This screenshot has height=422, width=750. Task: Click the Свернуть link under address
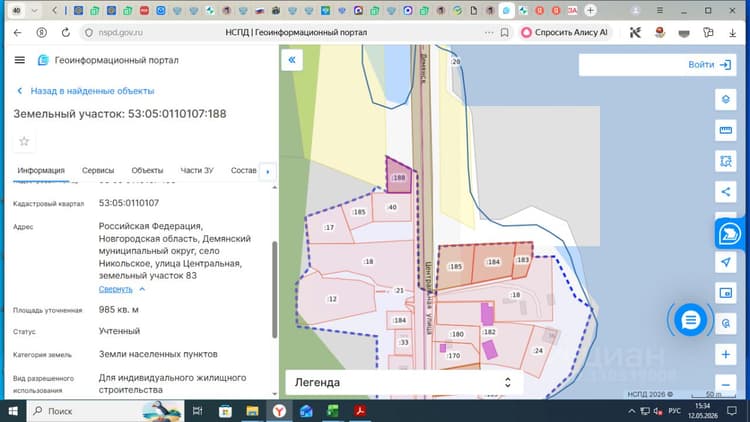(x=115, y=289)
